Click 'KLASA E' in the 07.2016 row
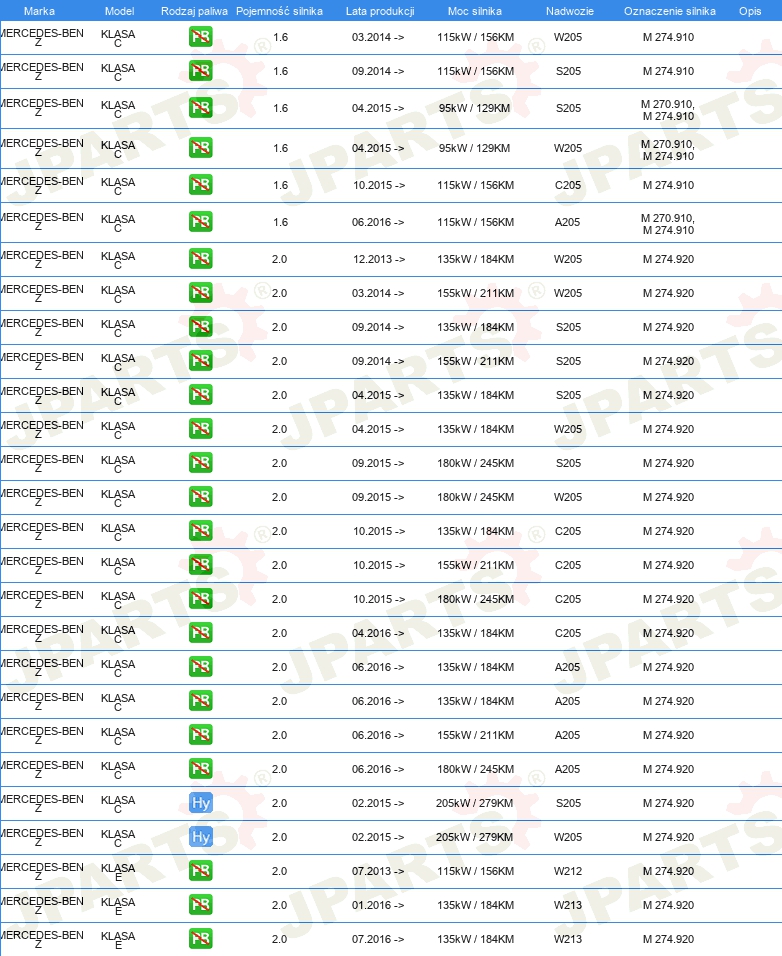The height and width of the screenshot is (956, 782). coord(118,940)
